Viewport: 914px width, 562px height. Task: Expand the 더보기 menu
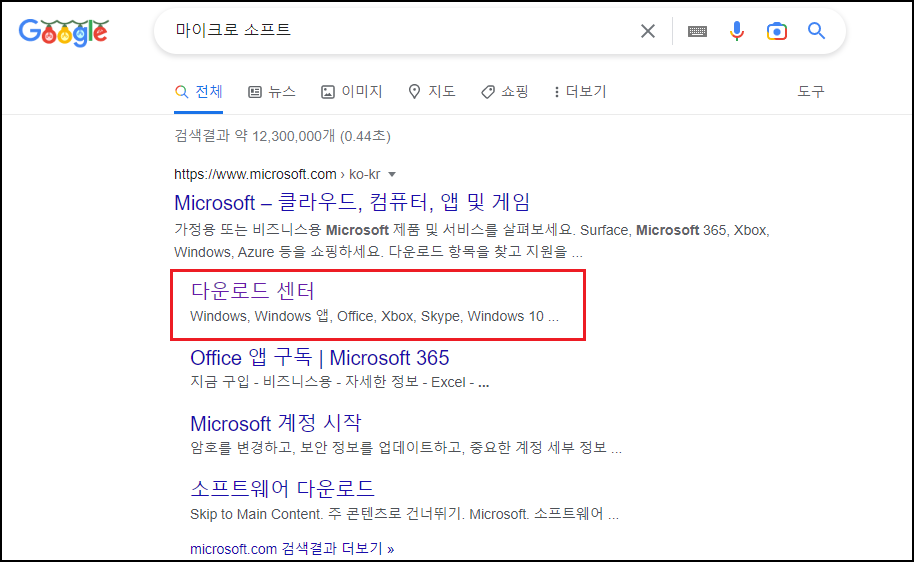pyautogui.click(x=581, y=92)
